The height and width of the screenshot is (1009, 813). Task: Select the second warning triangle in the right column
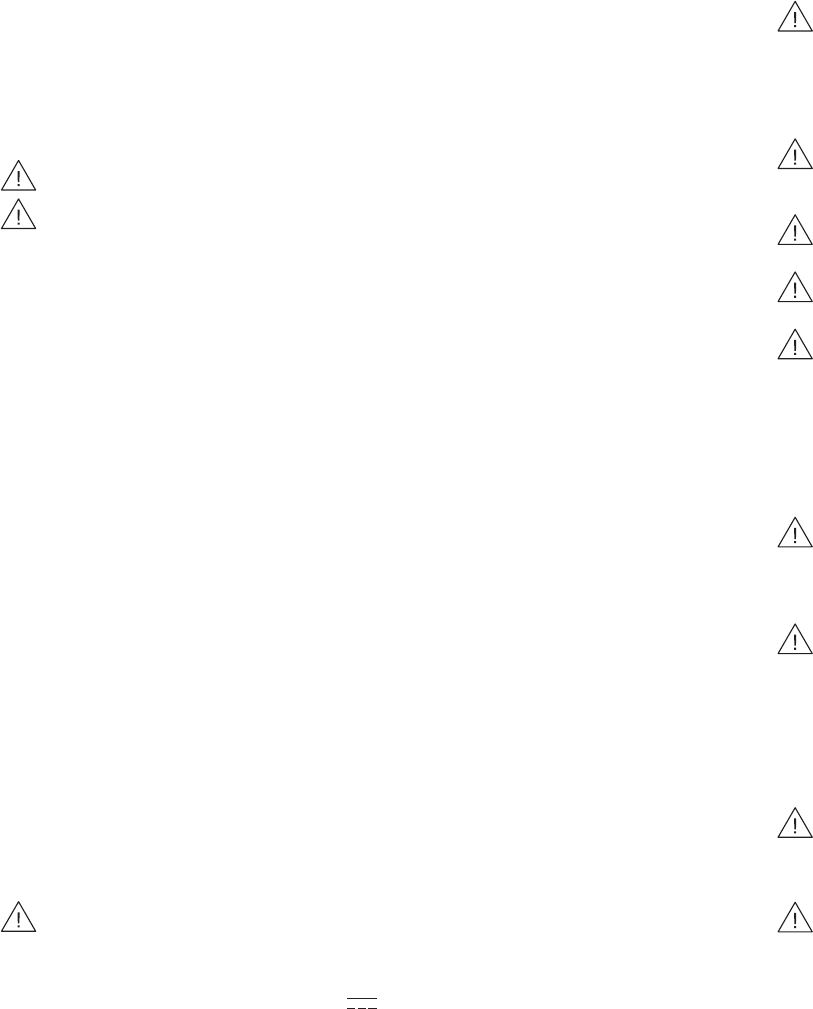coord(795,154)
